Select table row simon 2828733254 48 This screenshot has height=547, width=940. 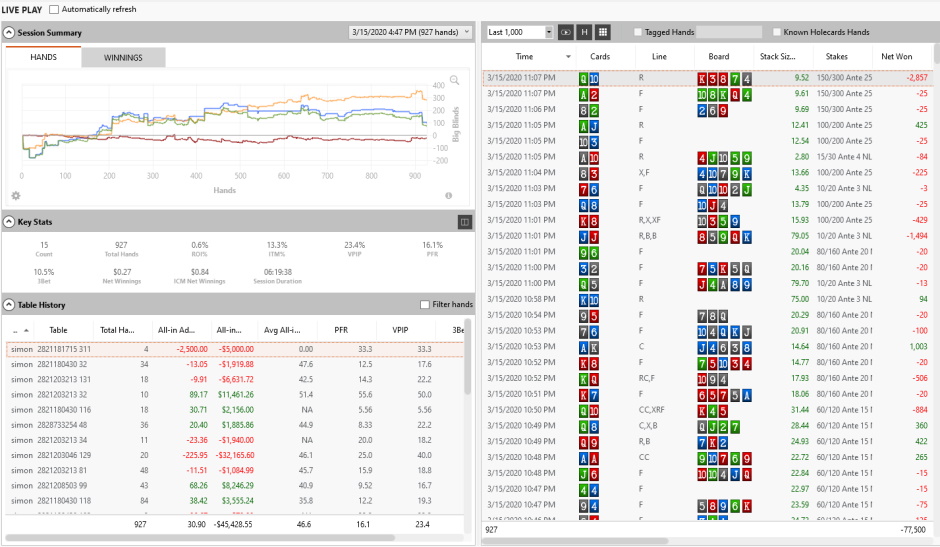234,425
